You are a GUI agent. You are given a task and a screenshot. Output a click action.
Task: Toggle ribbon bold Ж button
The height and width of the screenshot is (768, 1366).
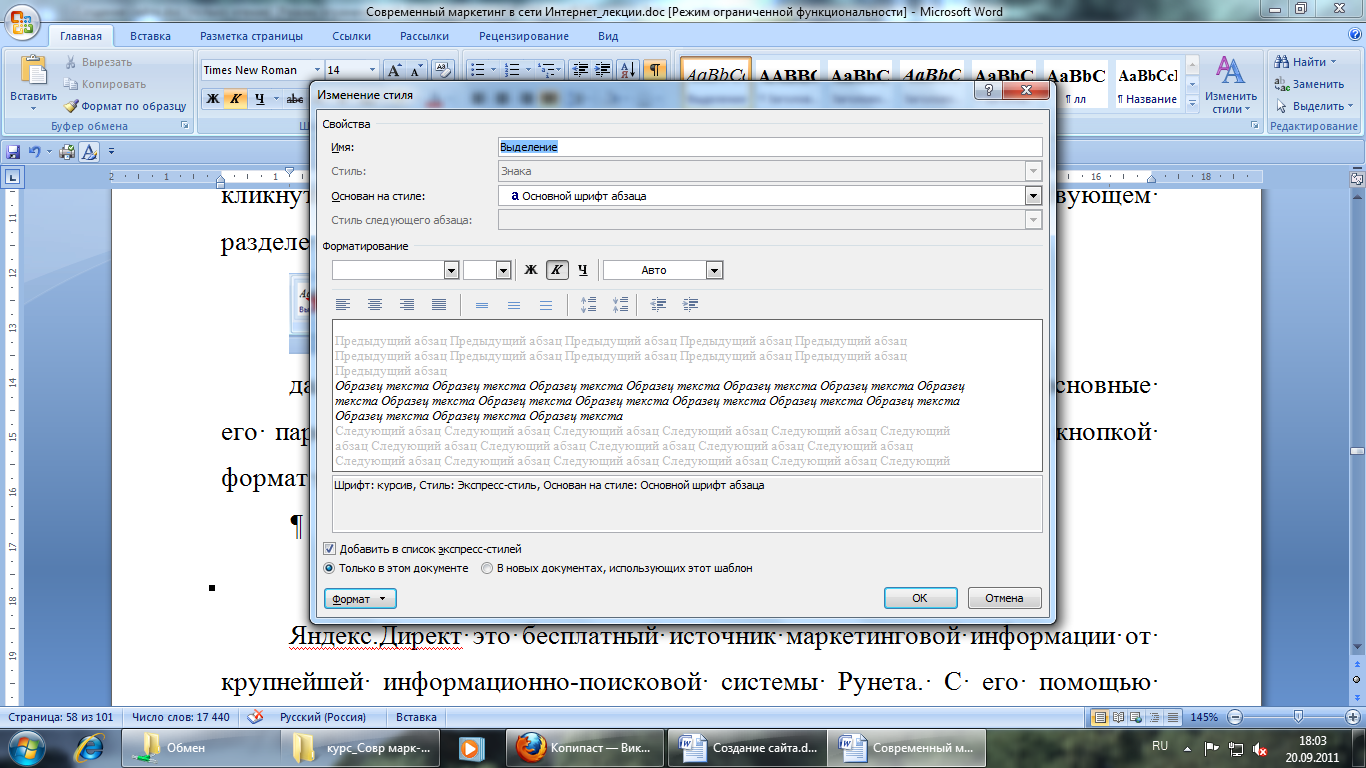212,98
